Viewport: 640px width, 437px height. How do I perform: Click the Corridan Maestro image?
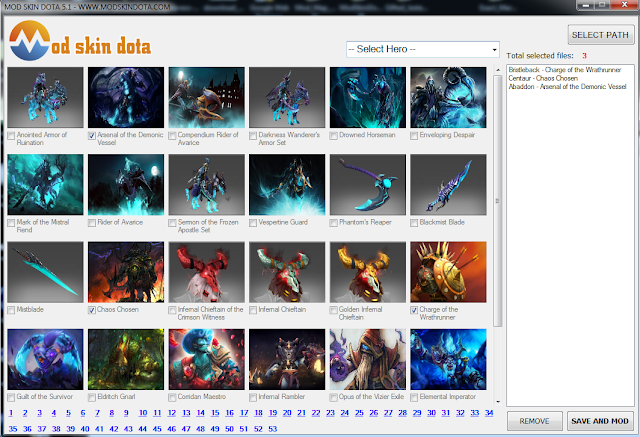tap(207, 359)
